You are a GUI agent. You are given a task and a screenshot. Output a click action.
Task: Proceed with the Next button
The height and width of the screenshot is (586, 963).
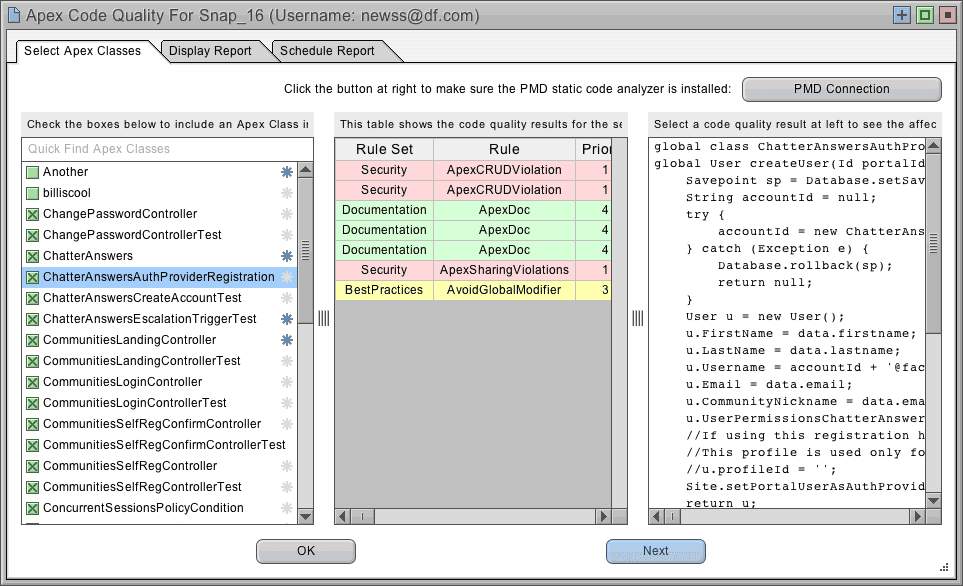coord(656,551)
